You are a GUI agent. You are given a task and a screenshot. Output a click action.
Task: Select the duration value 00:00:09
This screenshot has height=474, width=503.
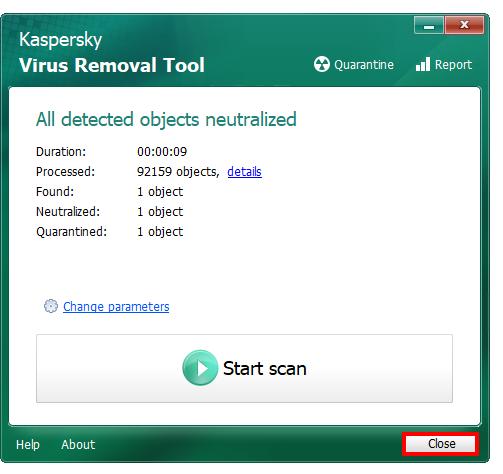point(162,152)
